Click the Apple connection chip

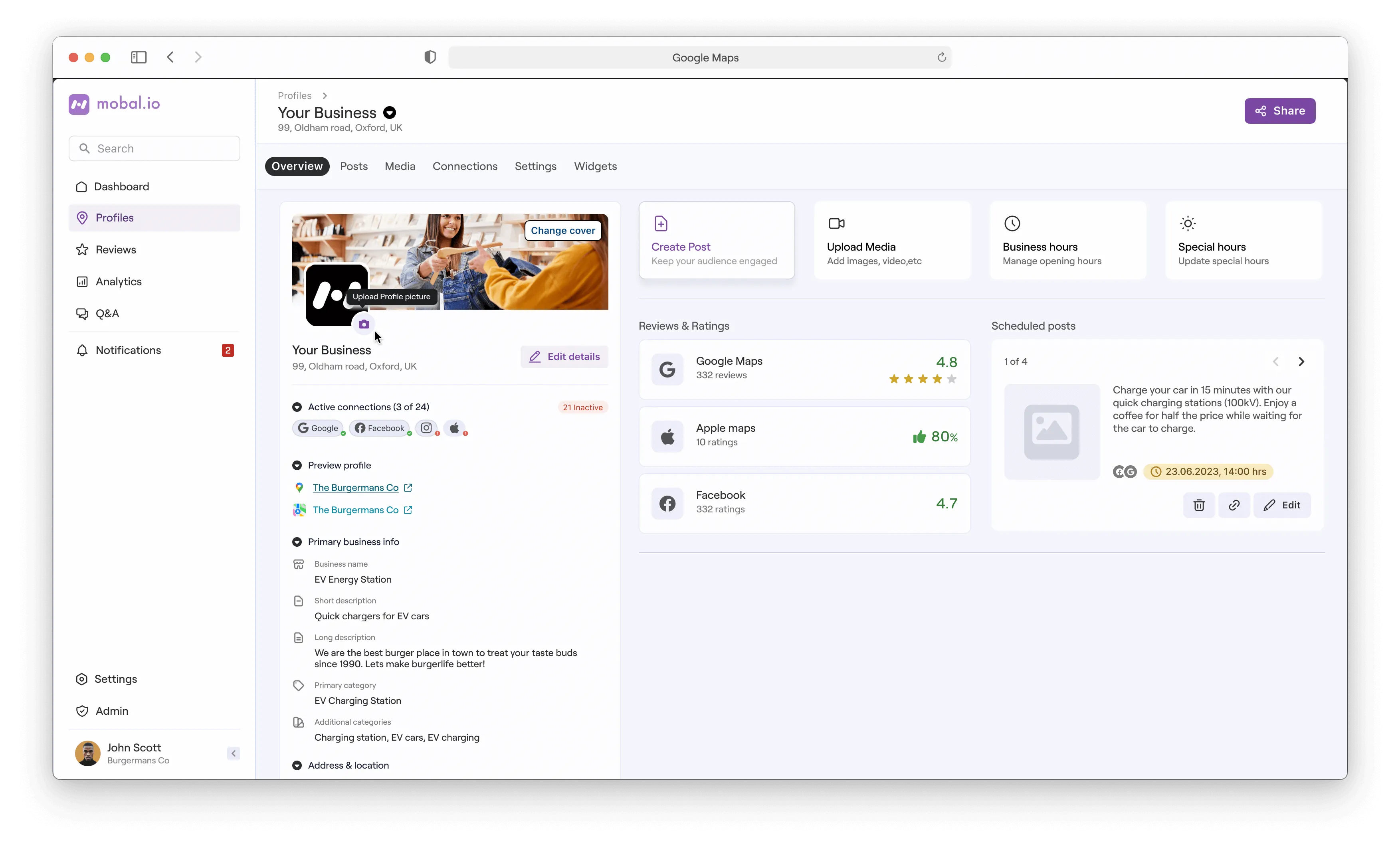[455, 428]
